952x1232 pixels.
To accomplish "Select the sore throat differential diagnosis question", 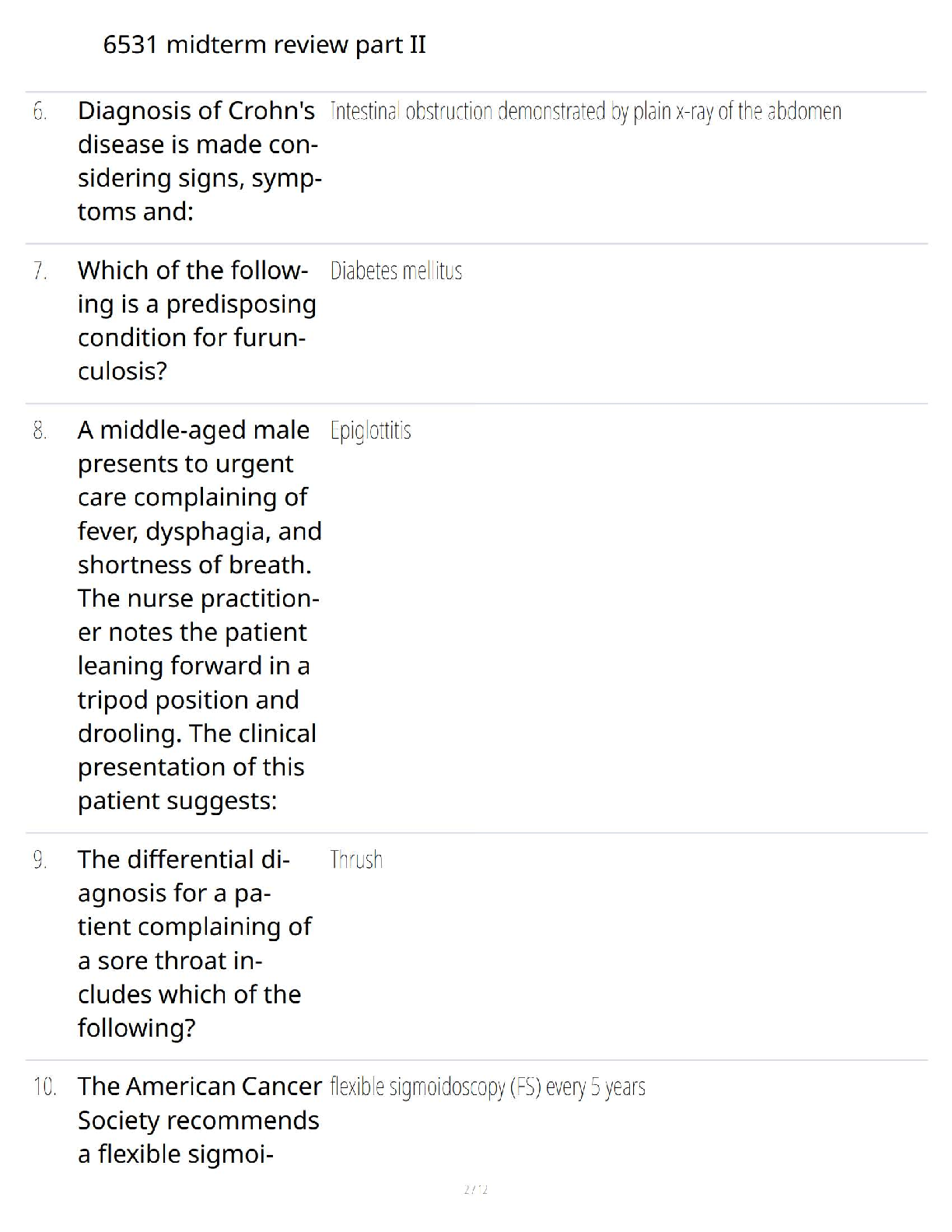I will [x=194, y=943].
